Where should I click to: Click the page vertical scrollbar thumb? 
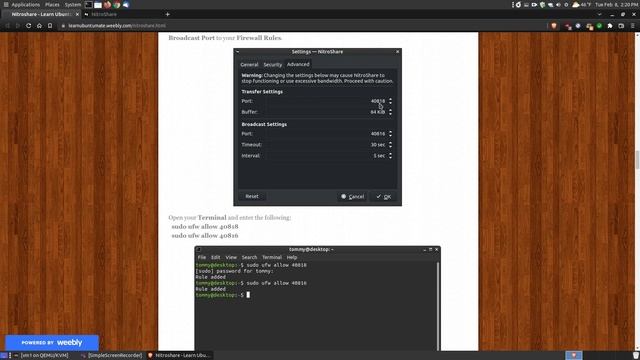click(x=637, y=160)
